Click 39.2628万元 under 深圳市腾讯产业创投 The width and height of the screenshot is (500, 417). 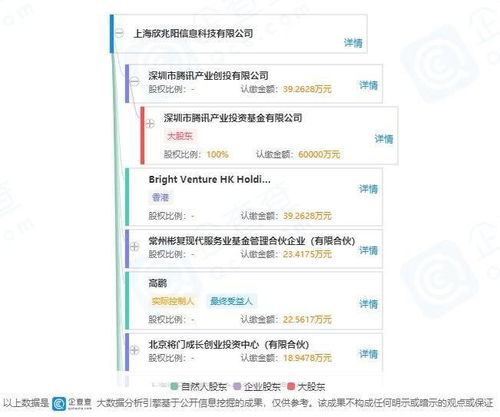307,89
